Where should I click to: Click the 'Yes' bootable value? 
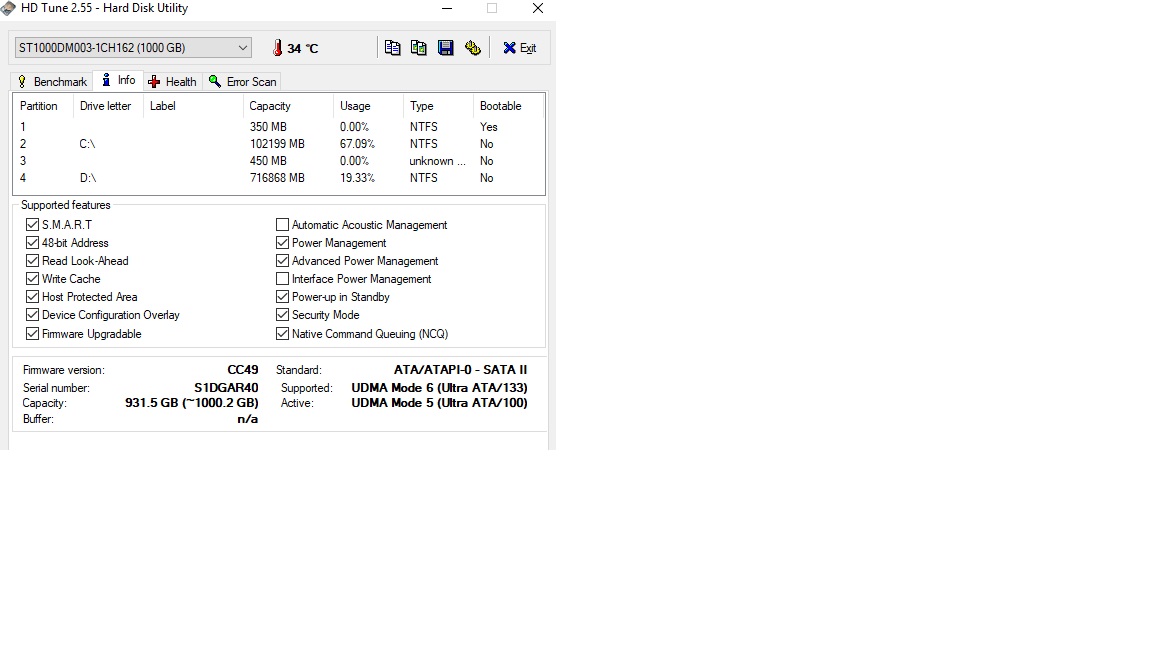(x=489, y=127)
